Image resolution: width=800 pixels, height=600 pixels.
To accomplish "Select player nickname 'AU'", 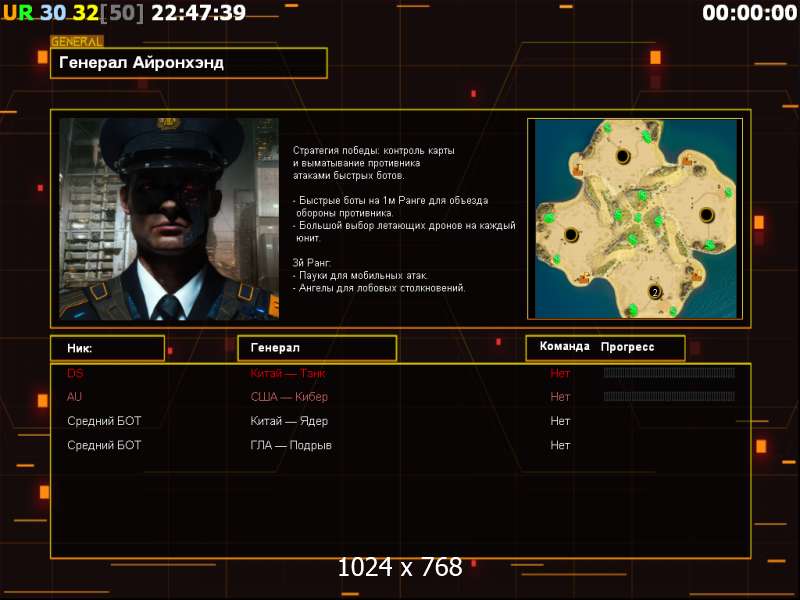I will (x=74, y=397).
